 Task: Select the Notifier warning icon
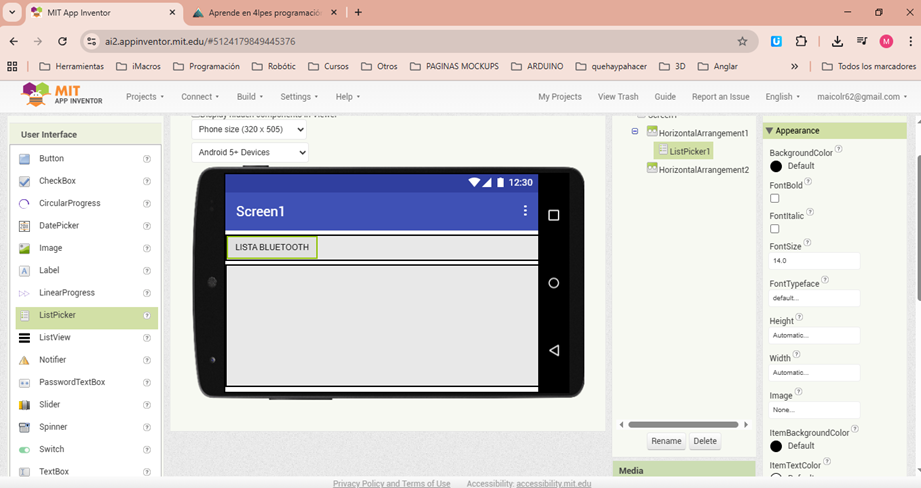[x=25, y=360]
